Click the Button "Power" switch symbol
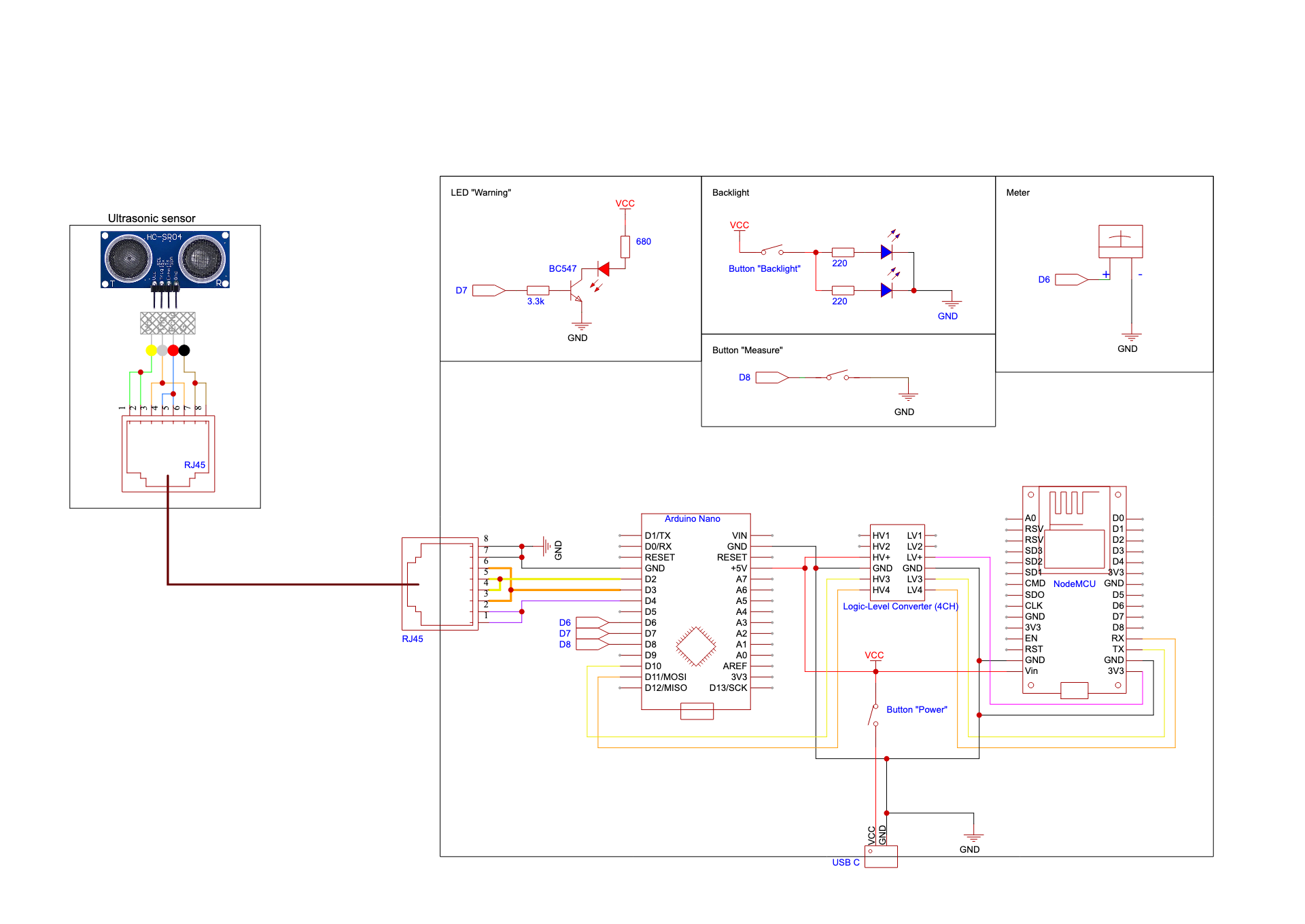 click(x=874, y=715)
